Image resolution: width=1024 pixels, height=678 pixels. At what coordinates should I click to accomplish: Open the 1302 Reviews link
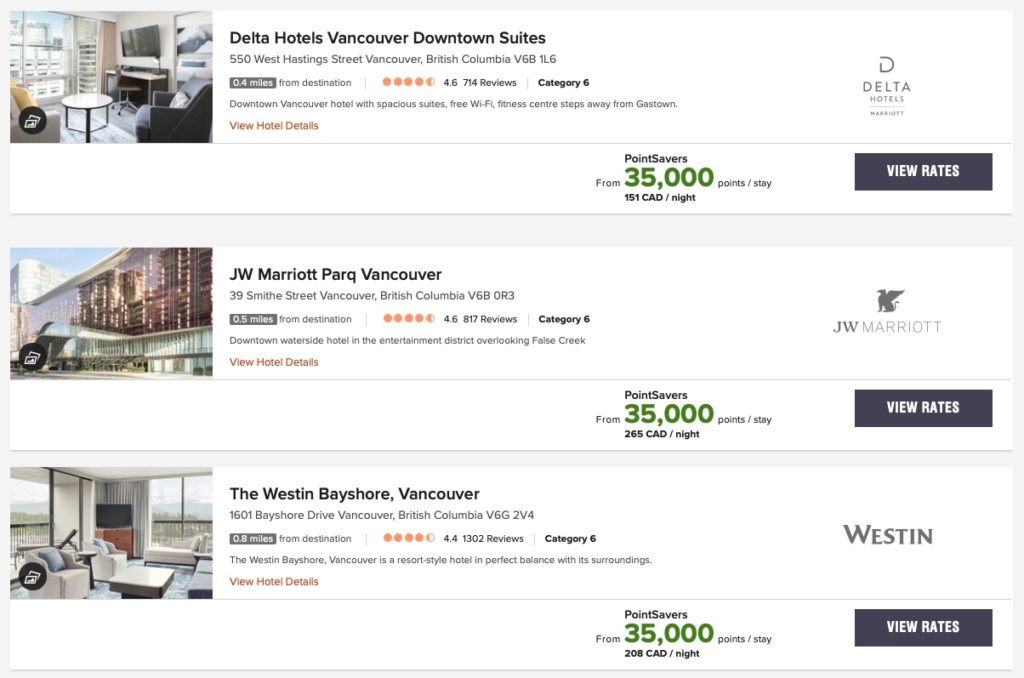click(x=492, y=539)
